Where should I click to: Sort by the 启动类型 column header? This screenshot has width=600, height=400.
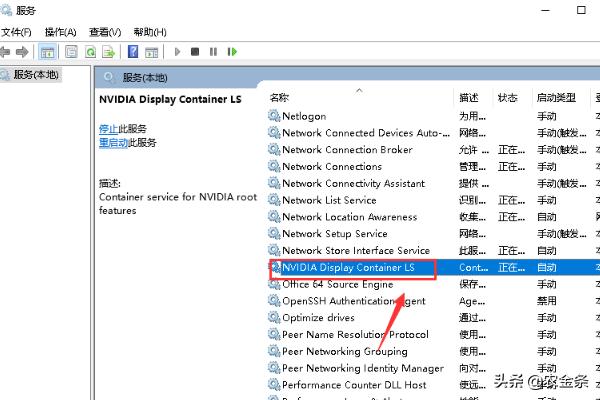(556, 98)
